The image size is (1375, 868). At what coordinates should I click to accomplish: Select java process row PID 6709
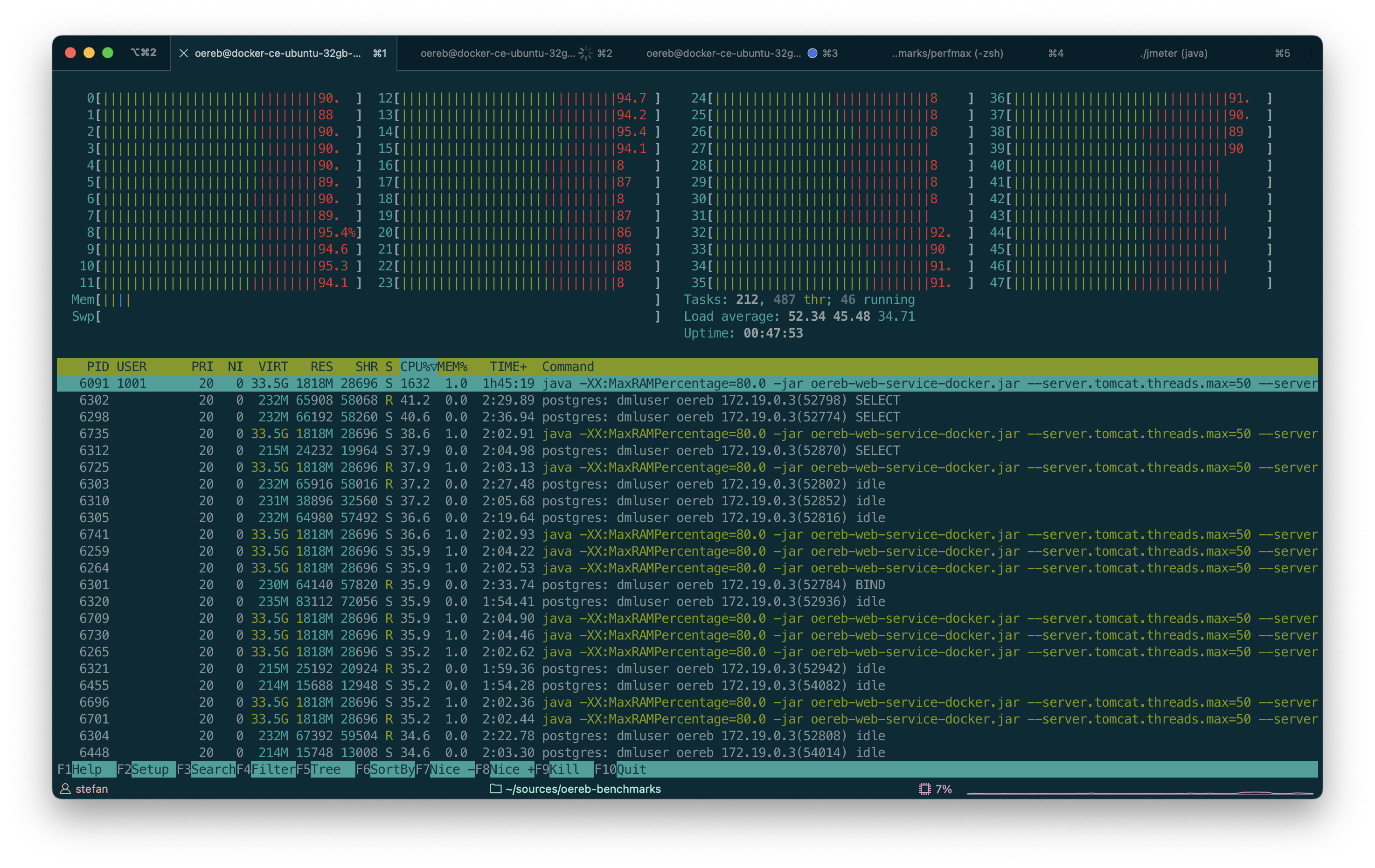(687, 619)
